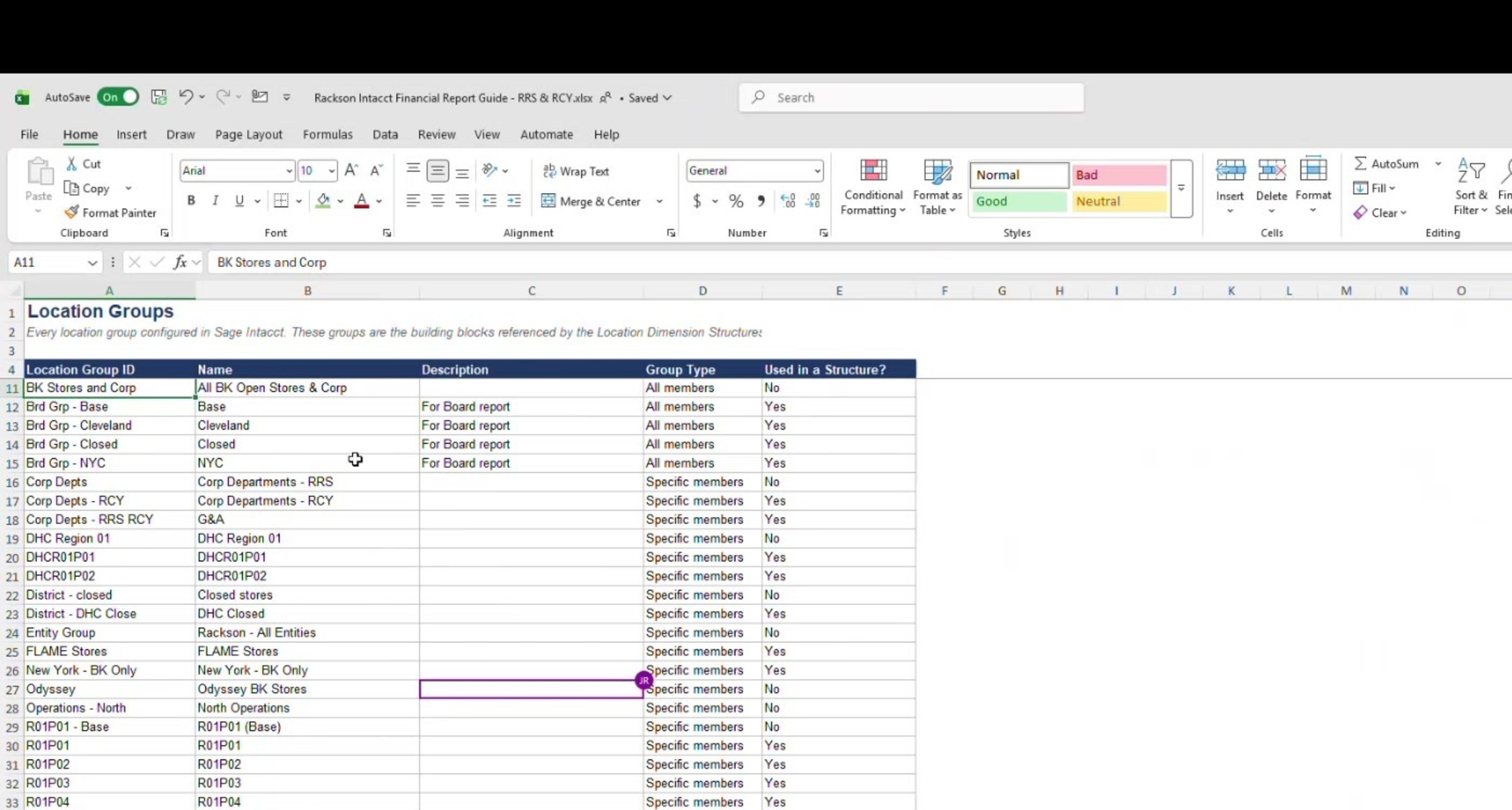Viewport: 1512px width, 810px height.
Task: Open Sort & Filter menu
Action: [x=1470, y=187]
